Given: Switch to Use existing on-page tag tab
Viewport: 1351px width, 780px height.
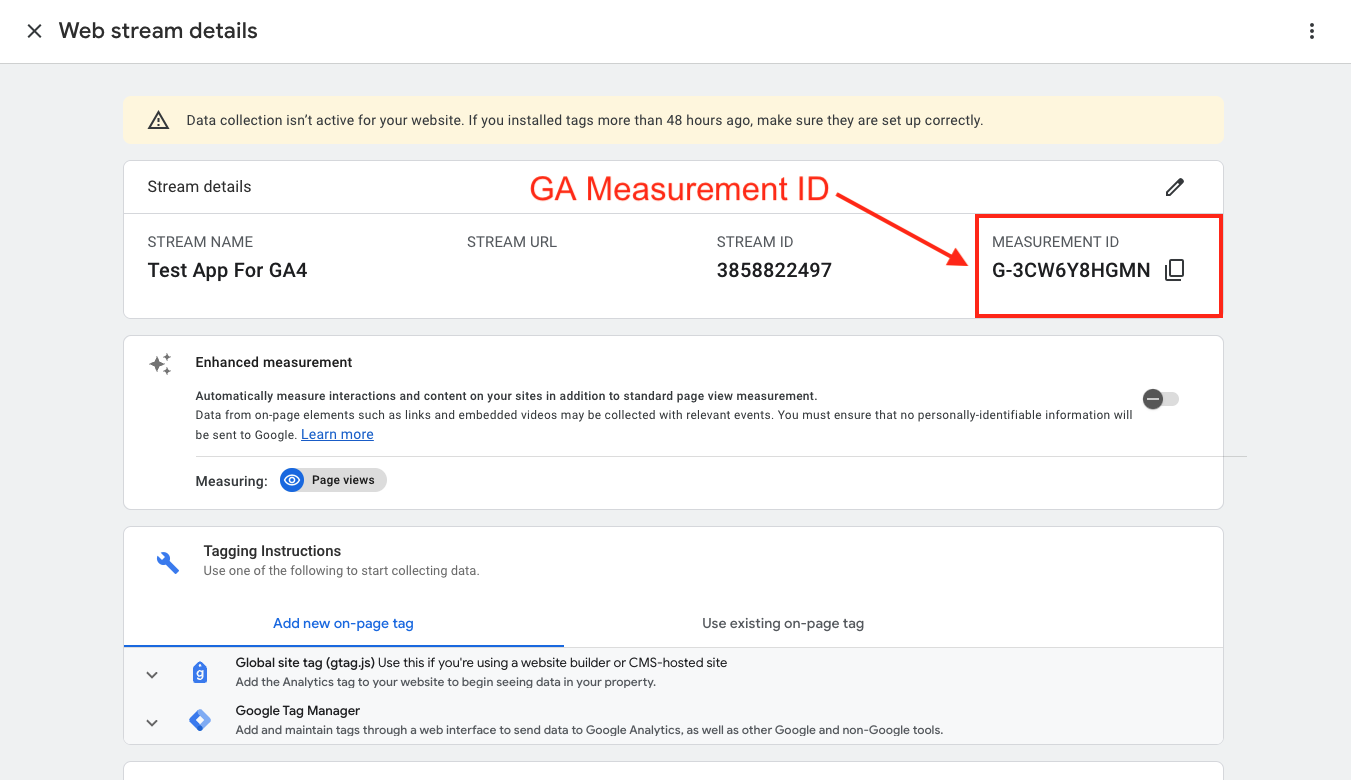Looking at the screenshot, I should [782, 623].
